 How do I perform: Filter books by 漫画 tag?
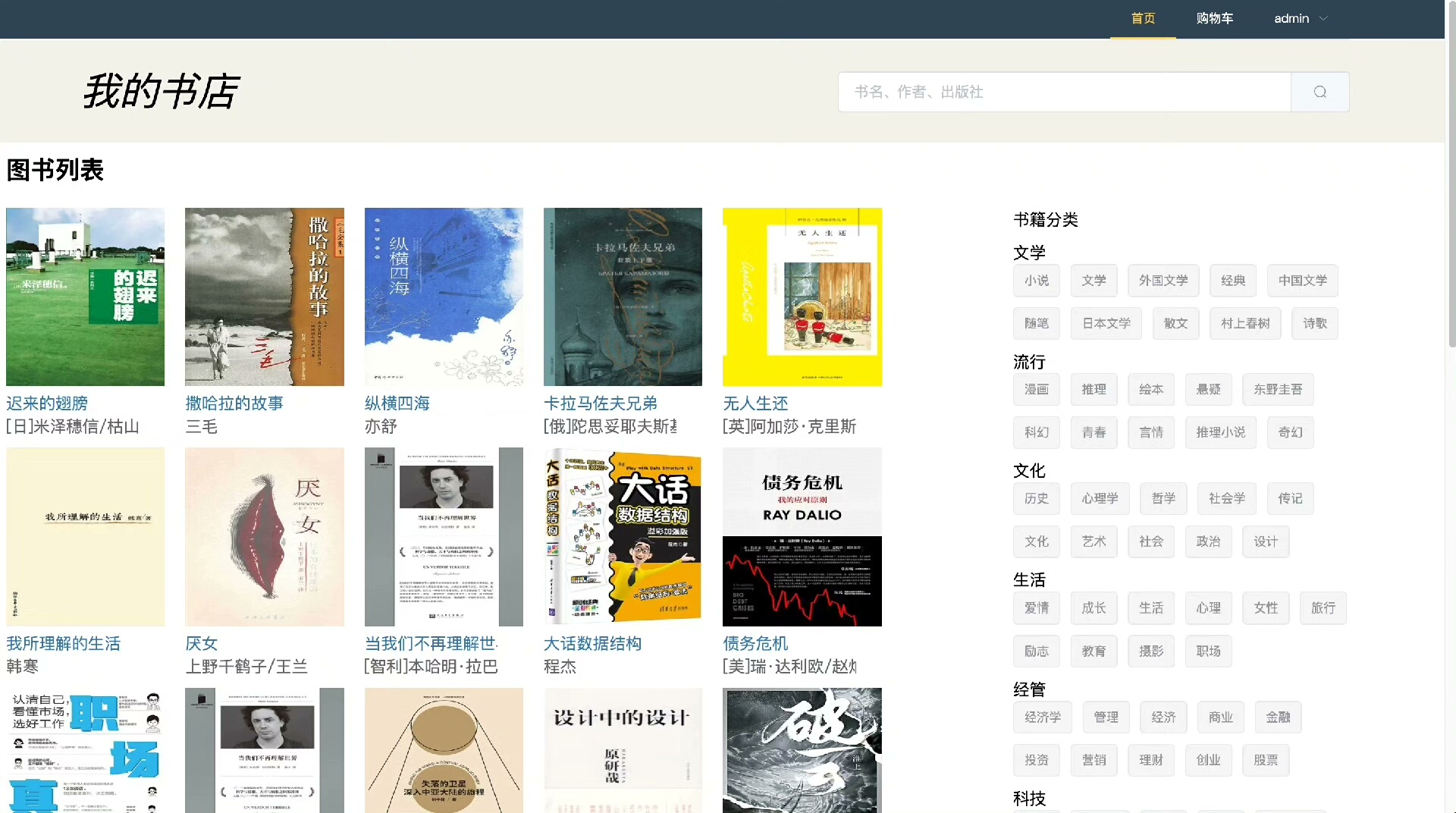(x=1037, y=390)
